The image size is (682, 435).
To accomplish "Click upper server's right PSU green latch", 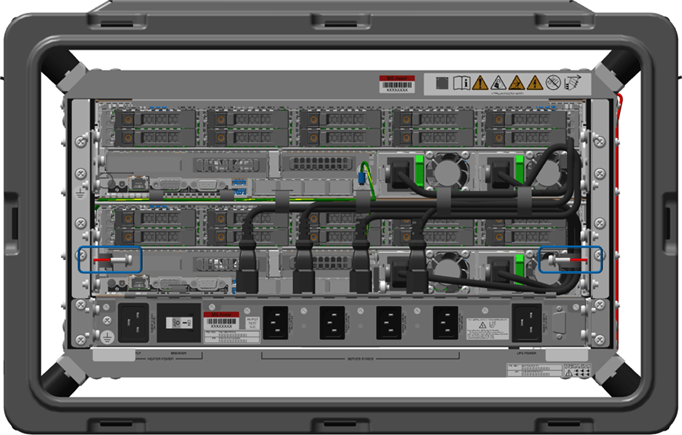I will [519, 170].
